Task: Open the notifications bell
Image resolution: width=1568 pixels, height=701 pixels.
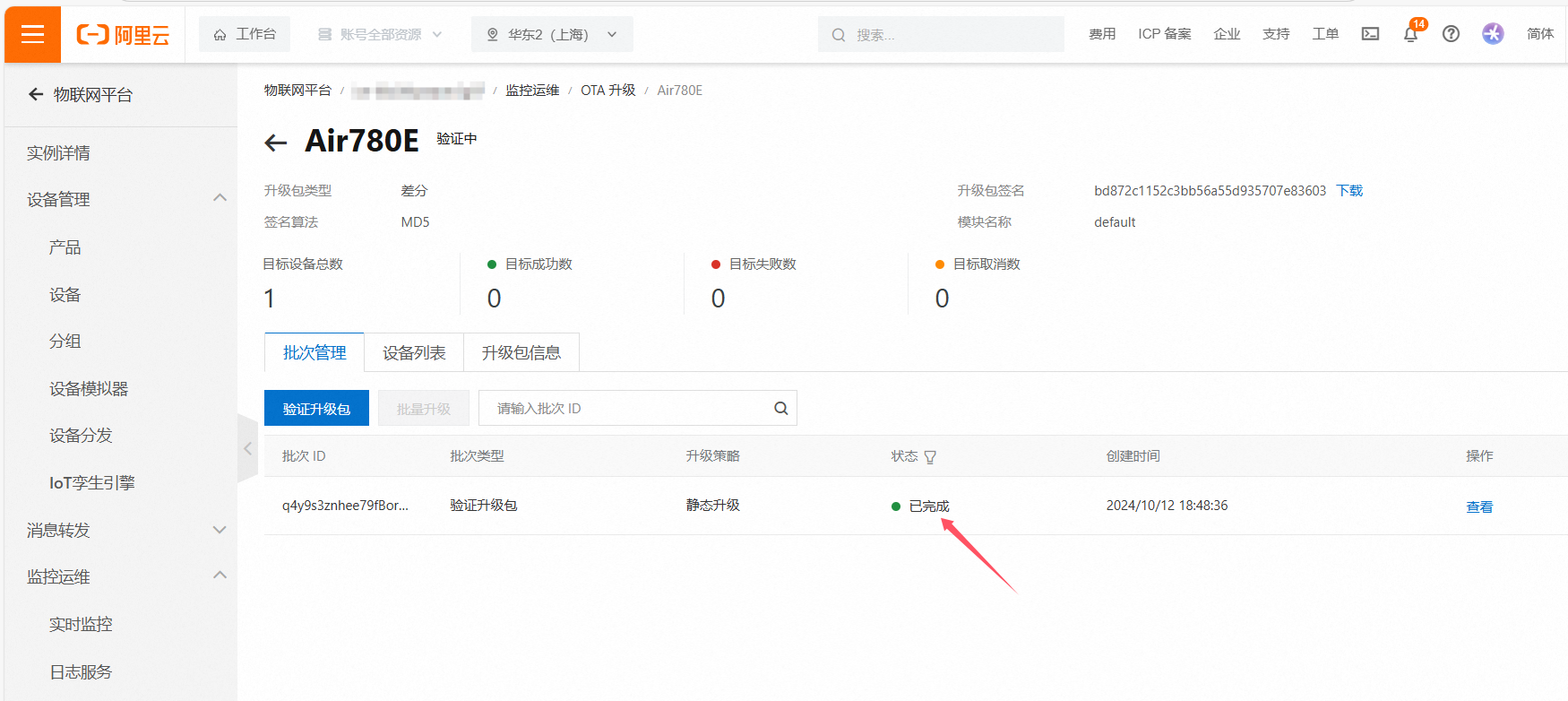Action: 1410,34
